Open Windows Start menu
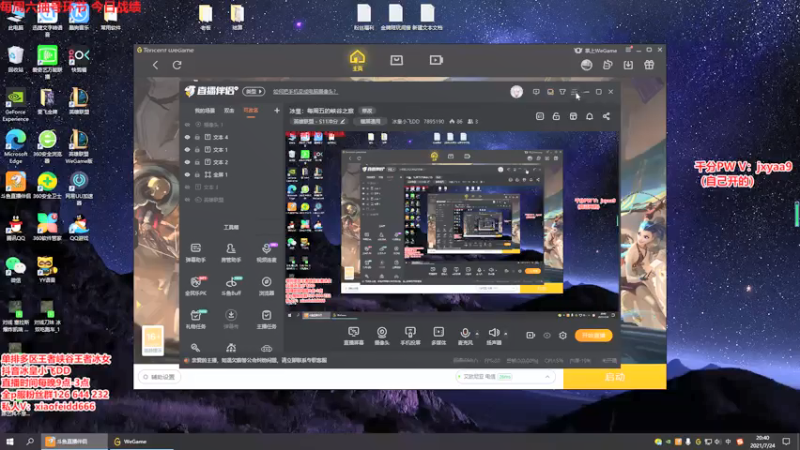The image size is (800, 450). point(9,442)
